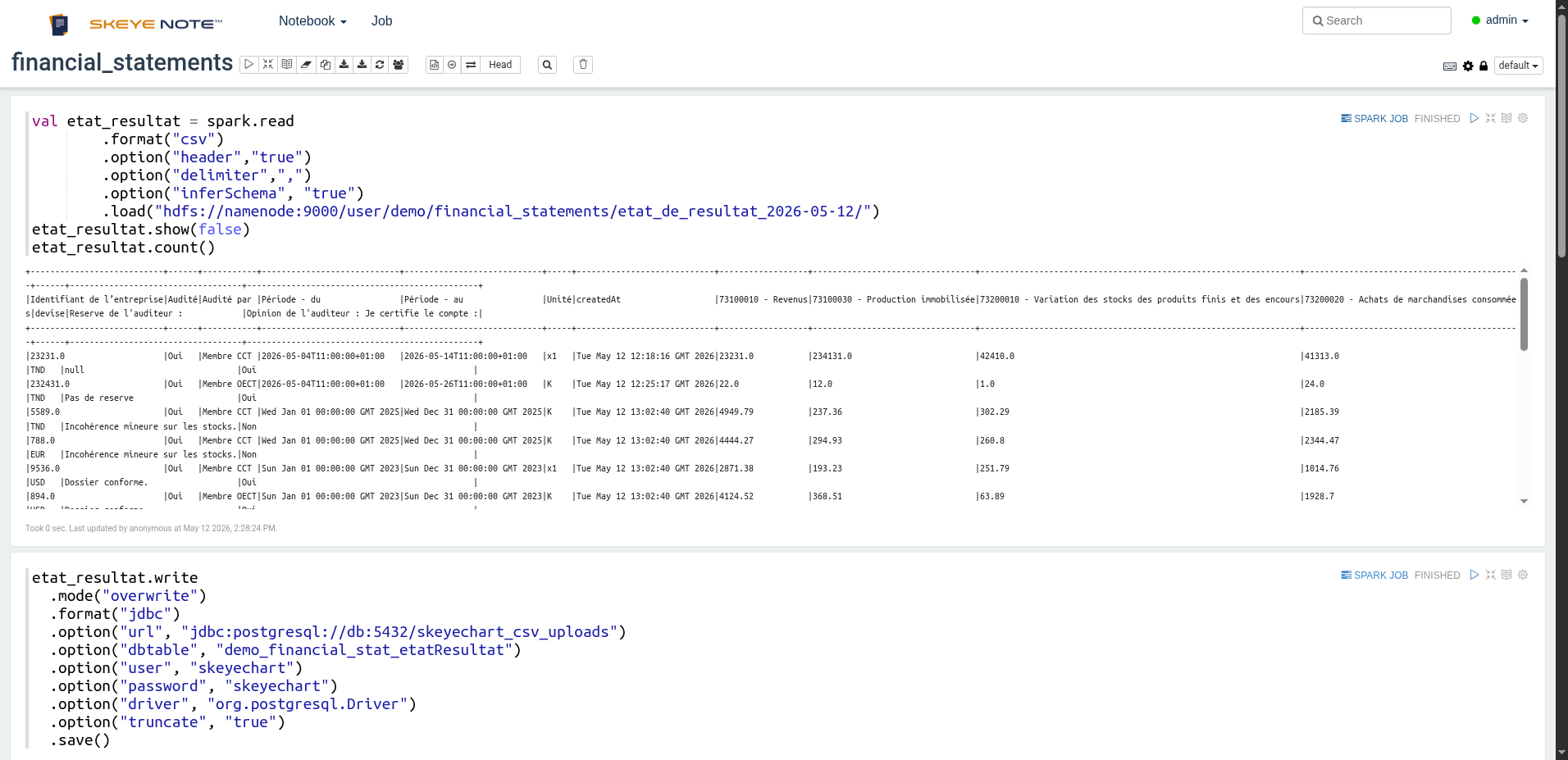1568x760 pixels.
Task: Open collaborators via the group people icon
Action: pos(399,65)
